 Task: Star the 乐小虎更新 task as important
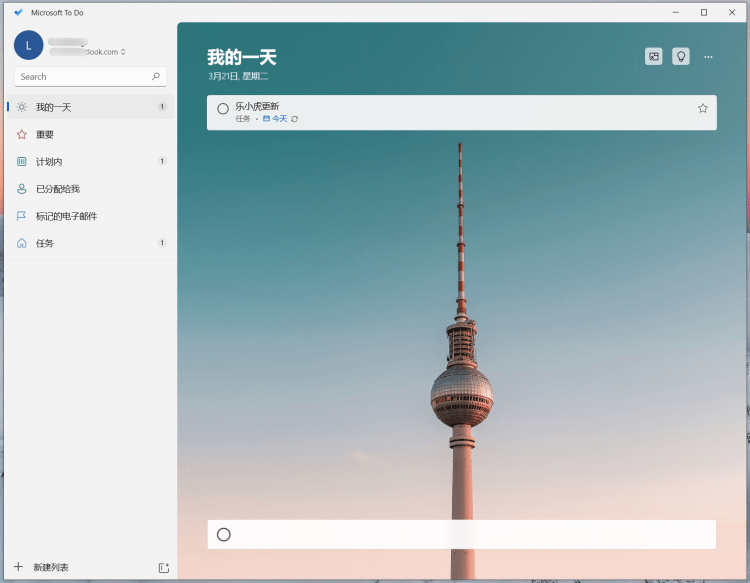[703, 109]
